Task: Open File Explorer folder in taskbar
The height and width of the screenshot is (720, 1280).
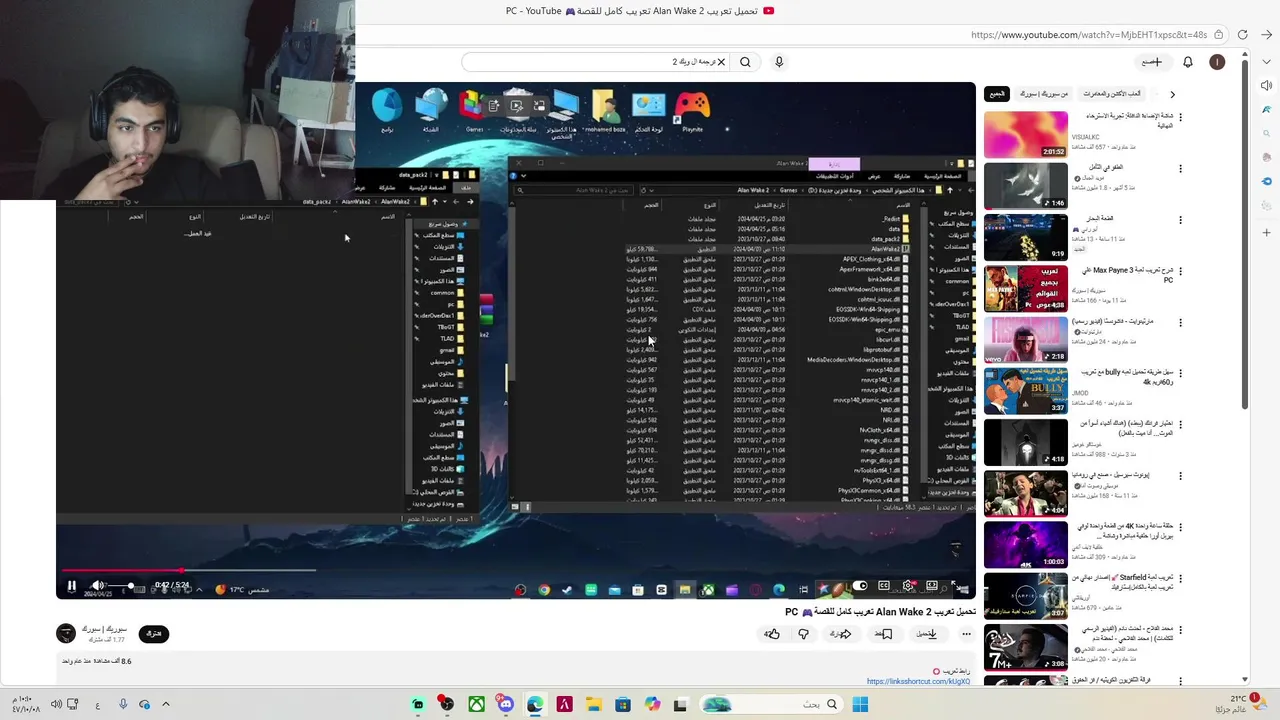Action: pos(593,704)
